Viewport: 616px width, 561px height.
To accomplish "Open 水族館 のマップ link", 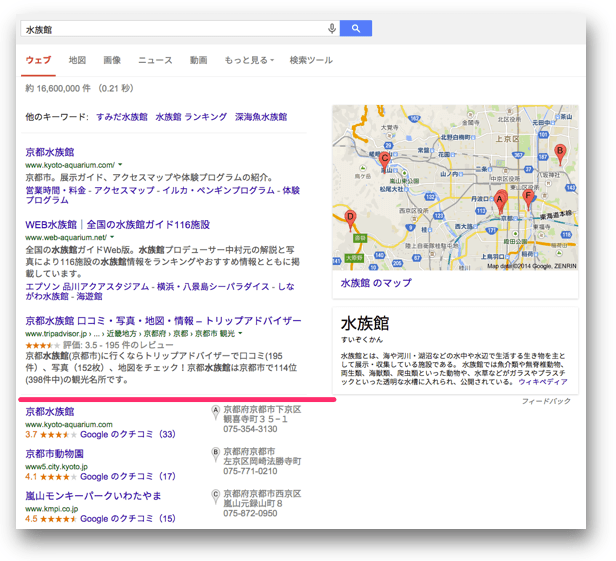I will click(376, 283).
